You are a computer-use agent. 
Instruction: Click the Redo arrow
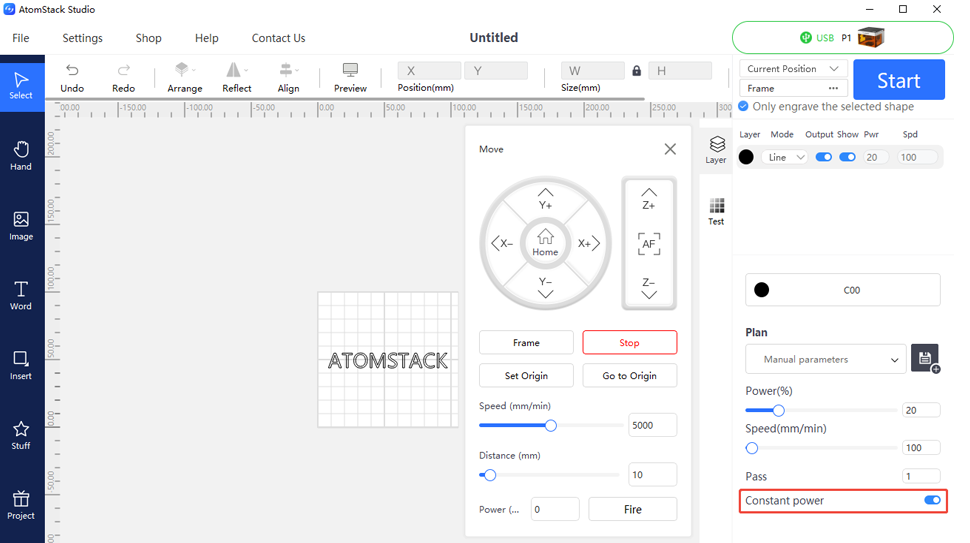click(124, 70)
